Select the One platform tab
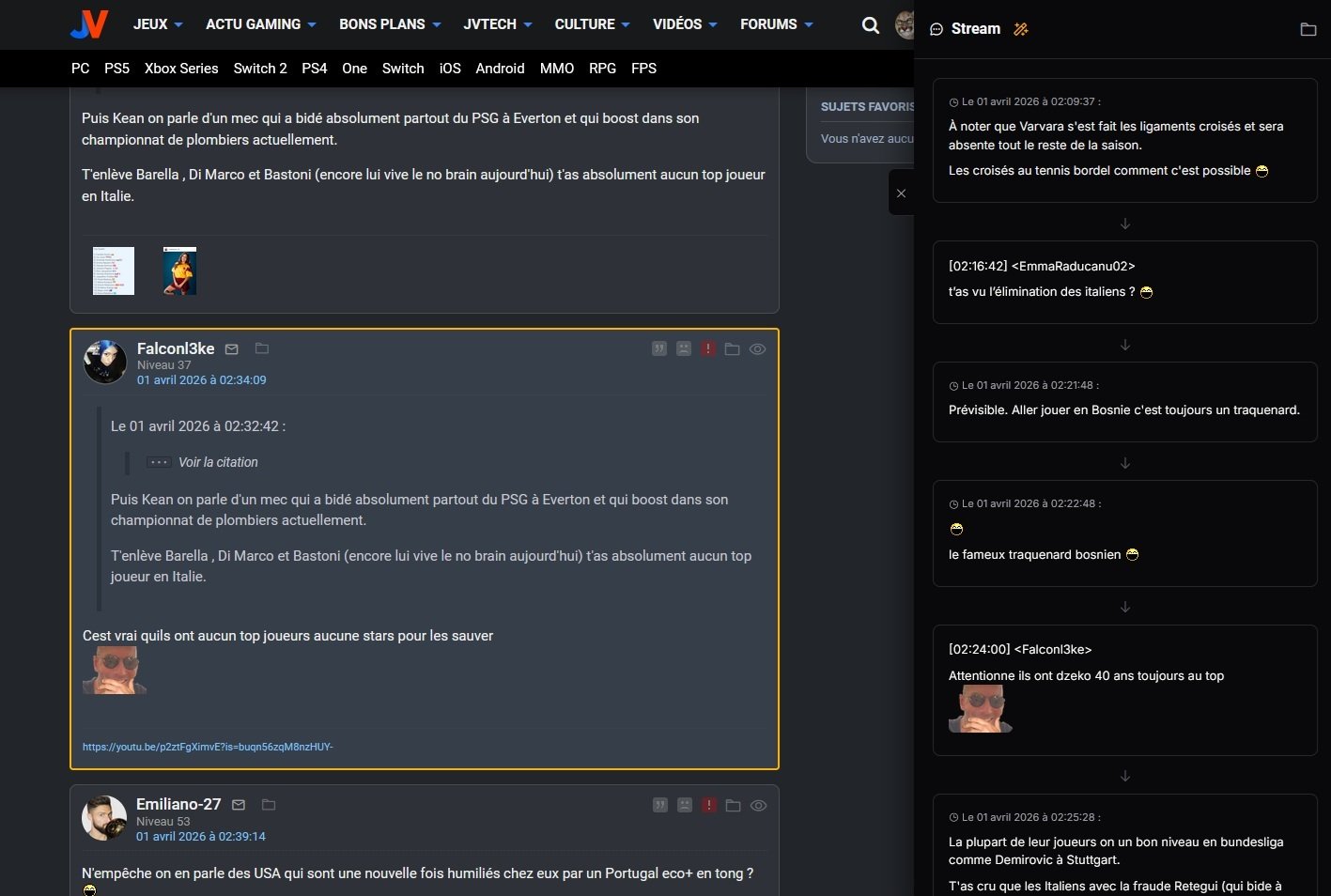 tap(355, 69)
